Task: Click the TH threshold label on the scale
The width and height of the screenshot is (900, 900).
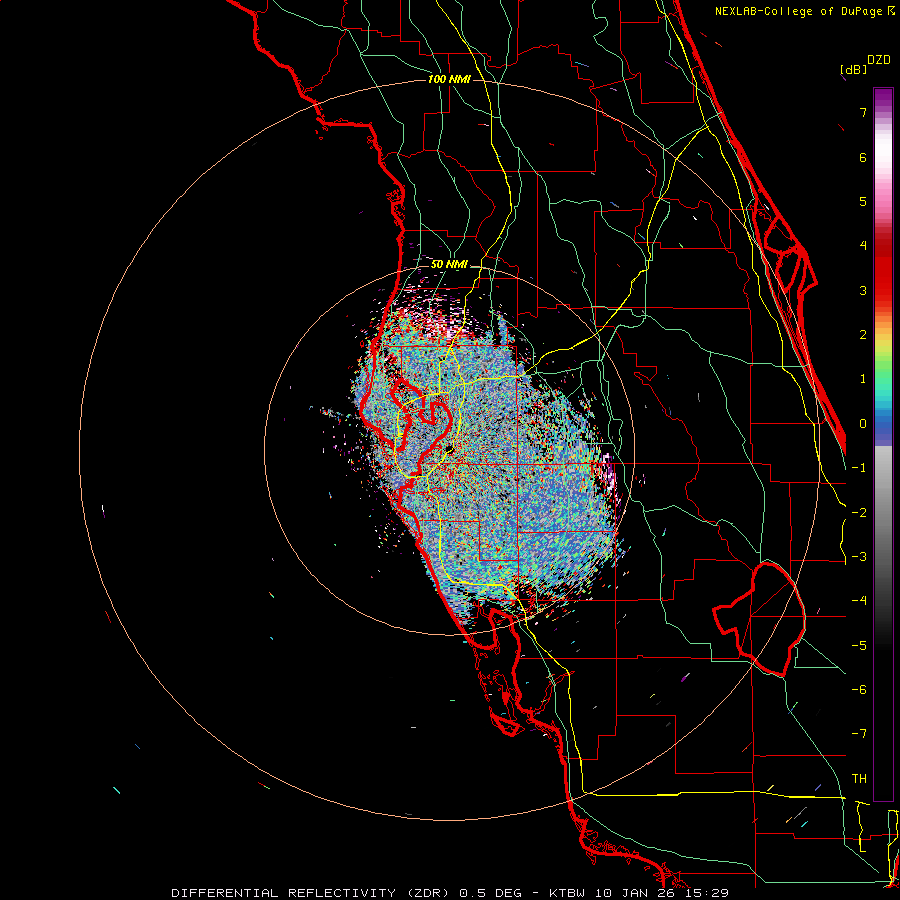Action: click(x=859, y=779)
